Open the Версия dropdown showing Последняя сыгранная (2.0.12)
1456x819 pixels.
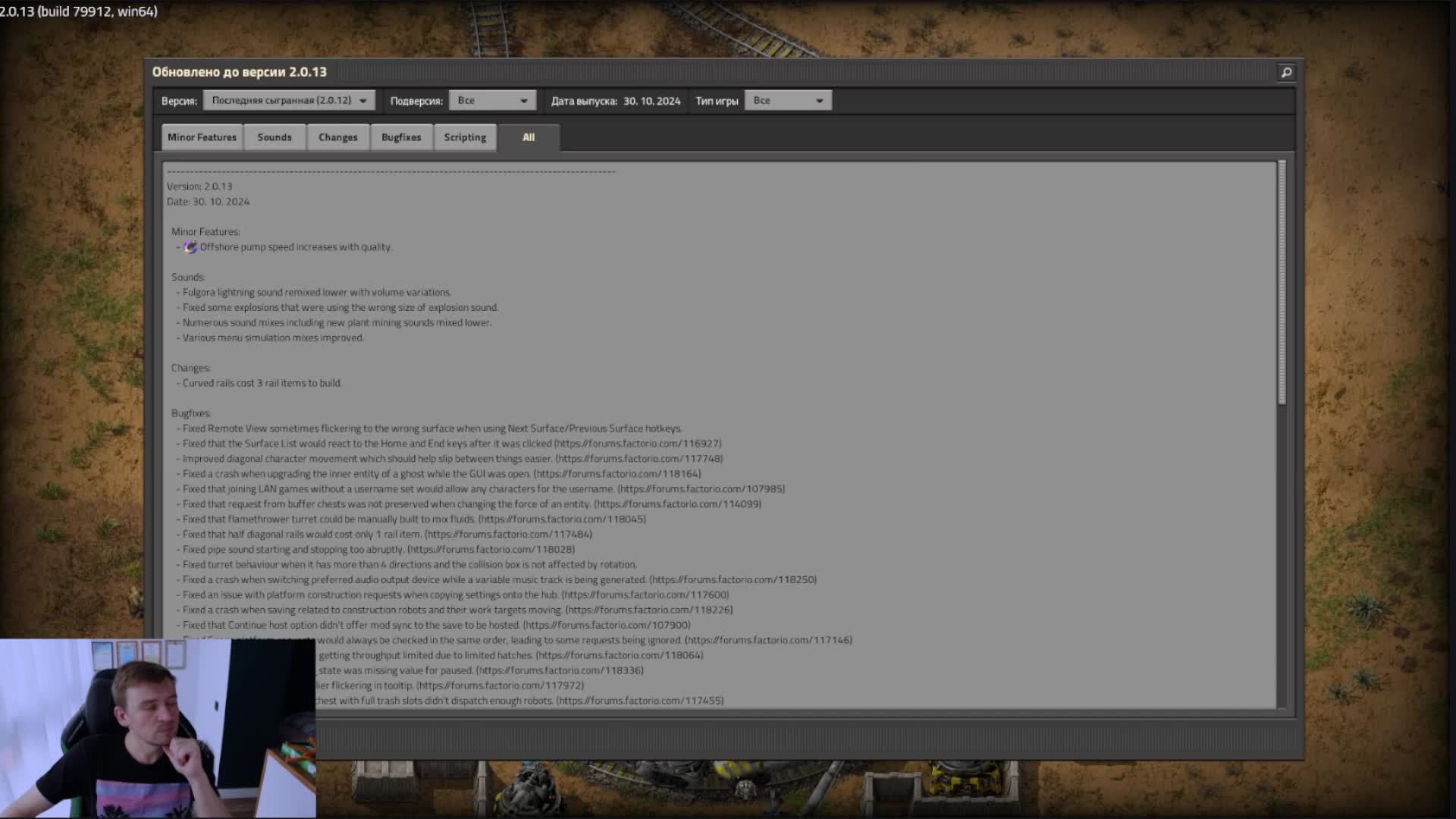tap(289, 100)
